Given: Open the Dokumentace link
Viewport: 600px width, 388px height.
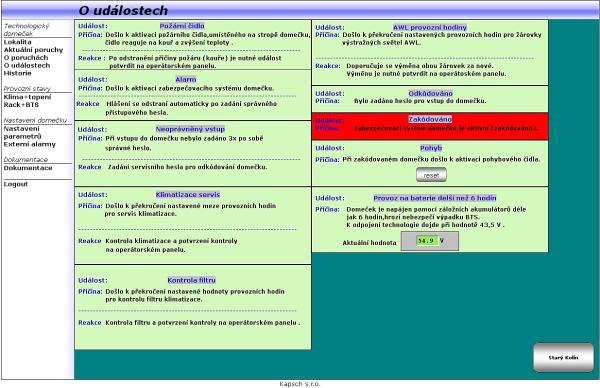Looking at the screenshot, I should pos(28,168).
